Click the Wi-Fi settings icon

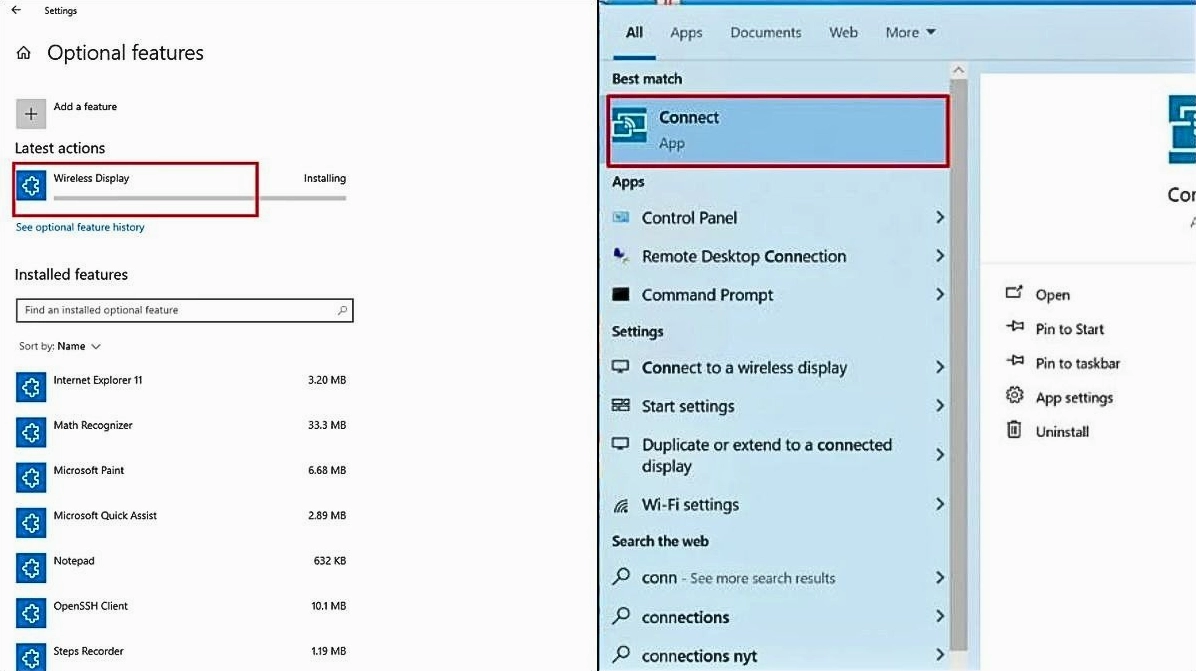622,504
